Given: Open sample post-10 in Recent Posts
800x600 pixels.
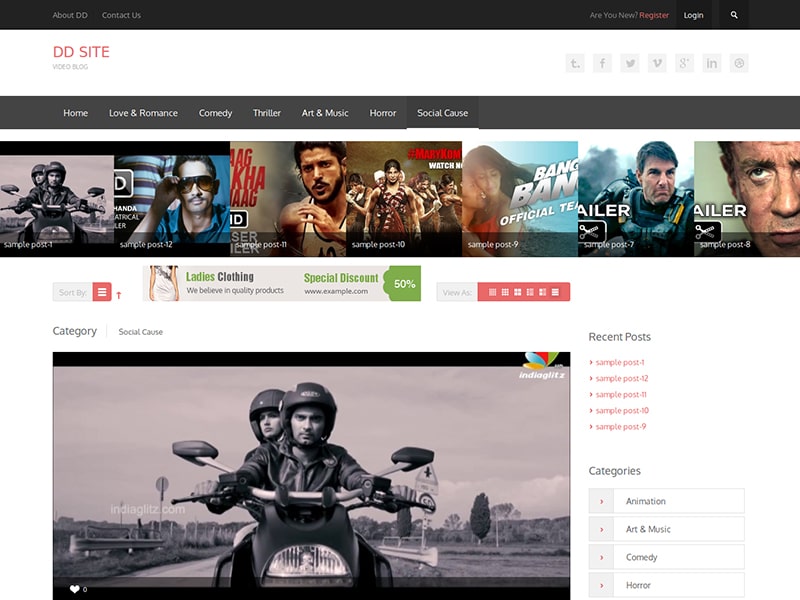Looking at the screenshot, I should pyautogui.click(x=622, y=411).
